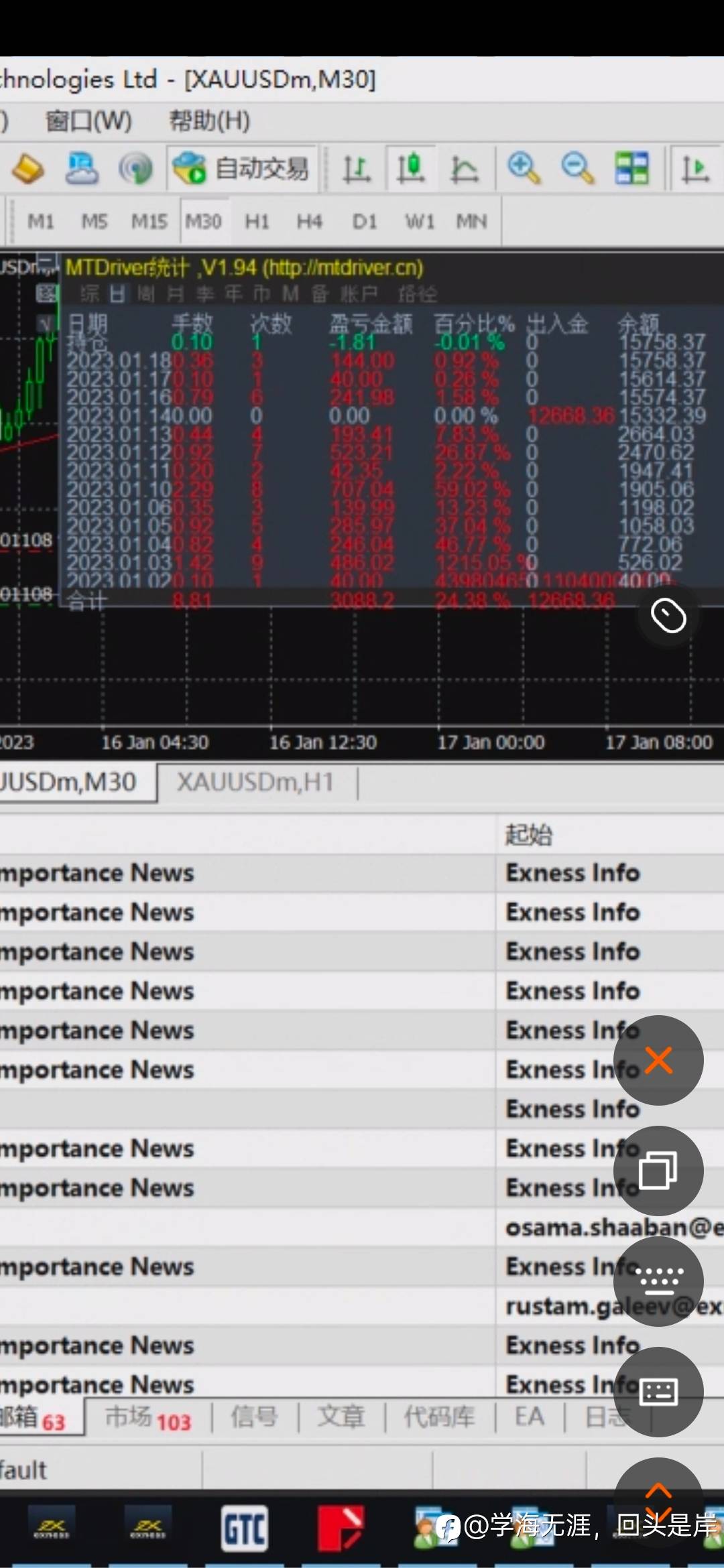
Task: Open the 市场 market tab
Action: coord(147,1417)
